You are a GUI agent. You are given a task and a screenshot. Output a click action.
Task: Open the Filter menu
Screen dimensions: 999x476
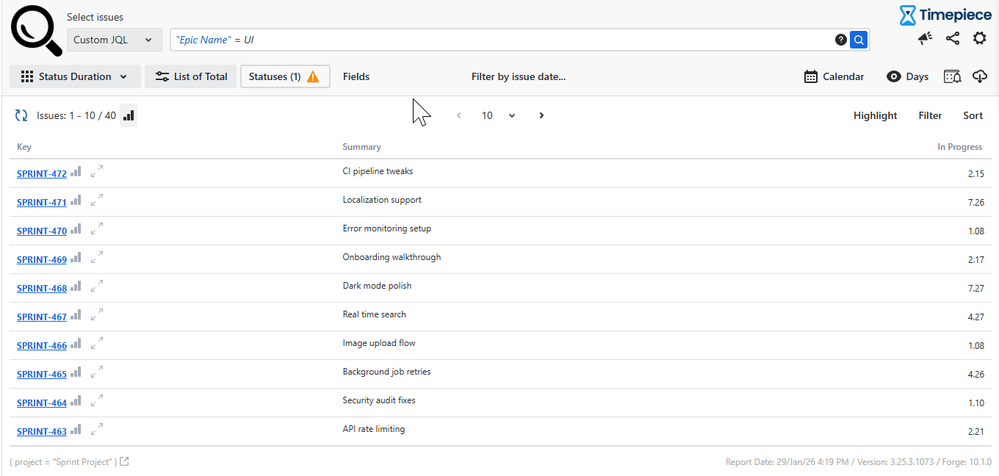[930, 115]
